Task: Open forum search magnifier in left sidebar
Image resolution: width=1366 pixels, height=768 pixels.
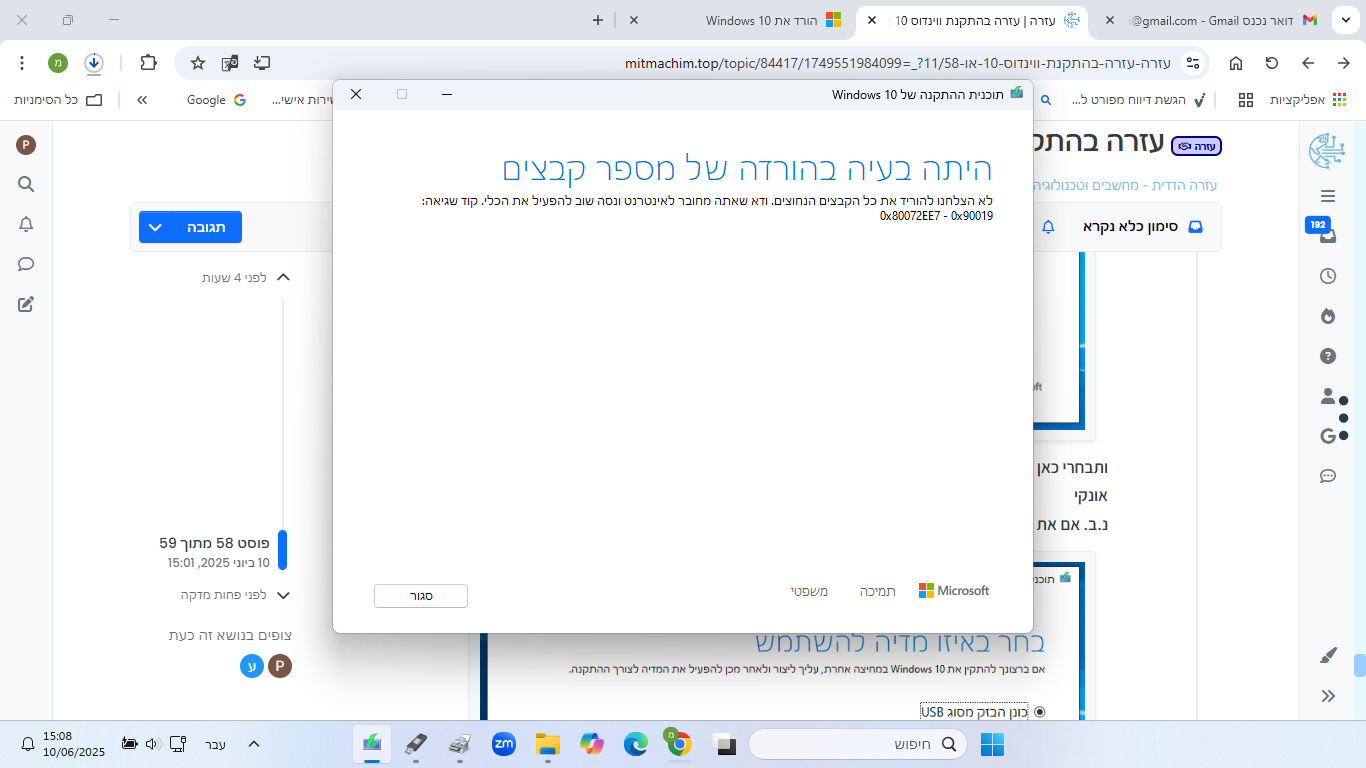Action: 26,184
